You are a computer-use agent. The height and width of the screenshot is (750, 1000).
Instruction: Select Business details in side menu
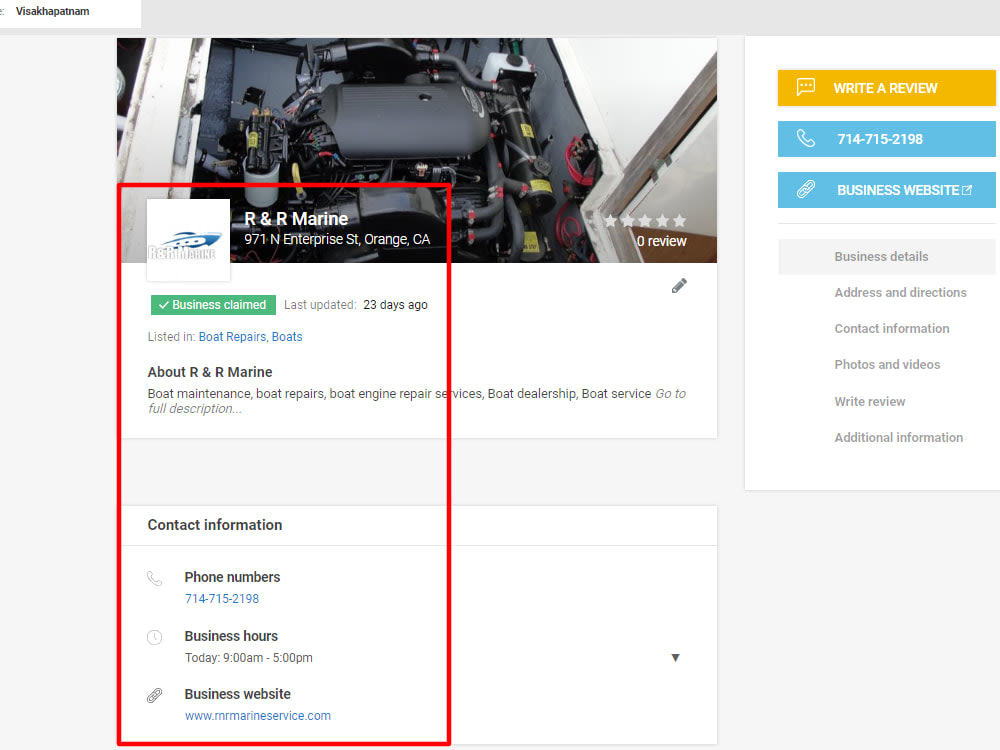pyautogui.click(x=886, y=256)
